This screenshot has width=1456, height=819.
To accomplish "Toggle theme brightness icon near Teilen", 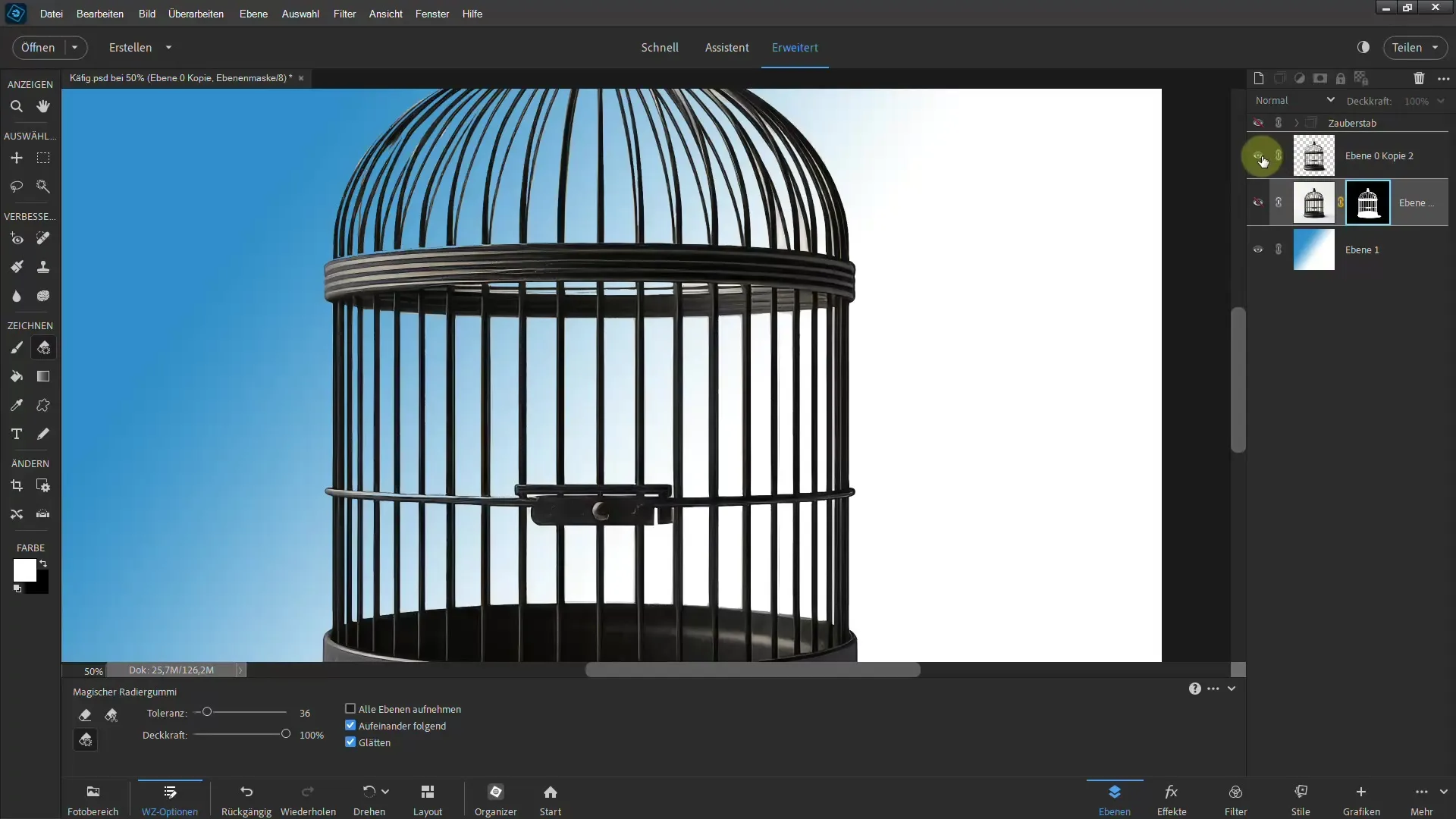I will coord(1363,47).
